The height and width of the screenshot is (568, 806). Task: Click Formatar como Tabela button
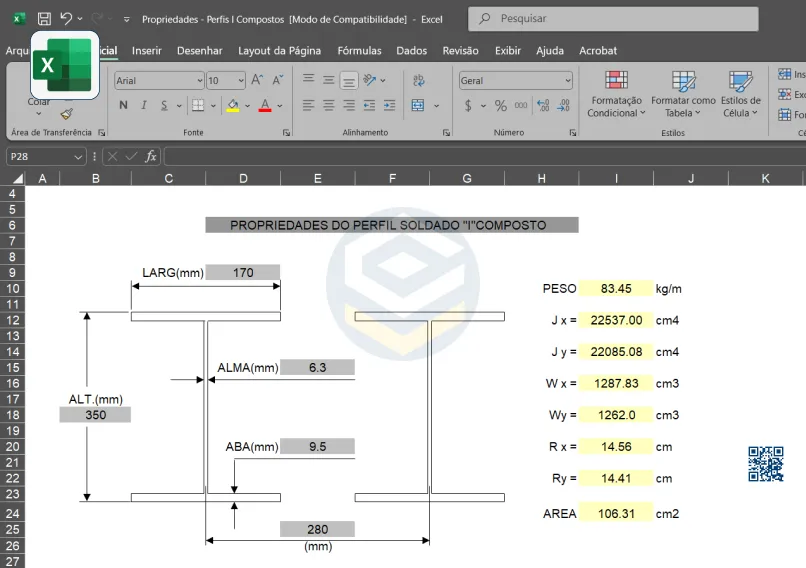tap(683, 94)
